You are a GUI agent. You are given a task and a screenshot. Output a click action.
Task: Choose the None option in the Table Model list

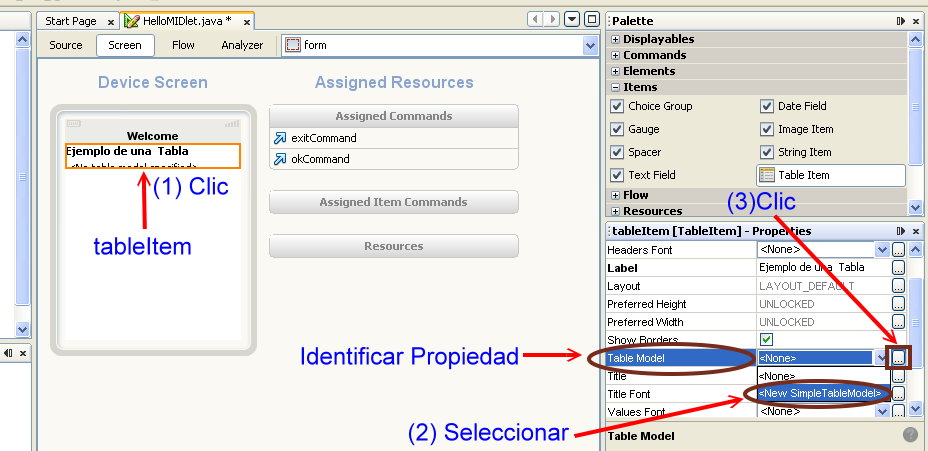(823, 376)
